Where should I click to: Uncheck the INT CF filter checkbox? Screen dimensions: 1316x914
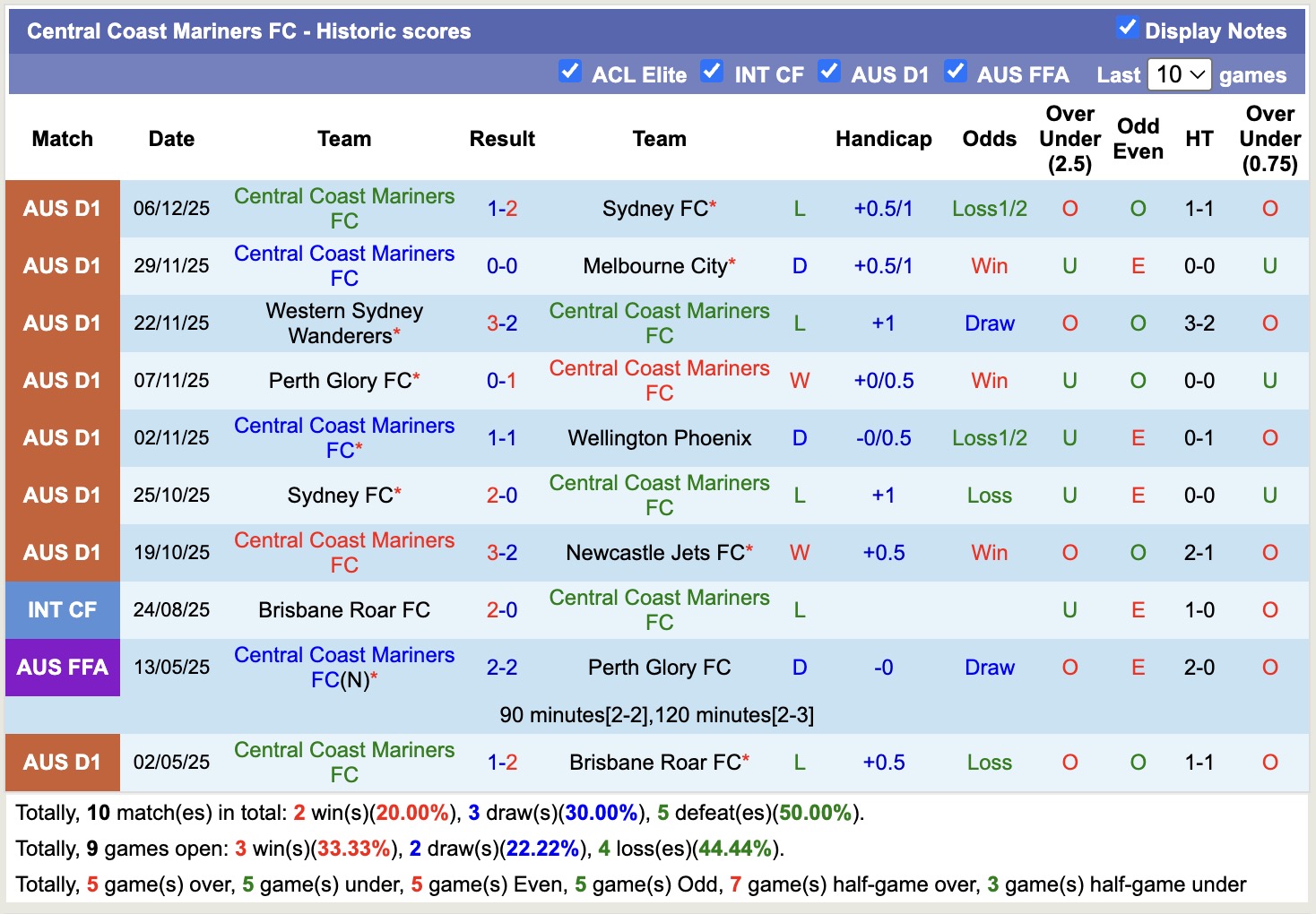click(x=712, y=72)
